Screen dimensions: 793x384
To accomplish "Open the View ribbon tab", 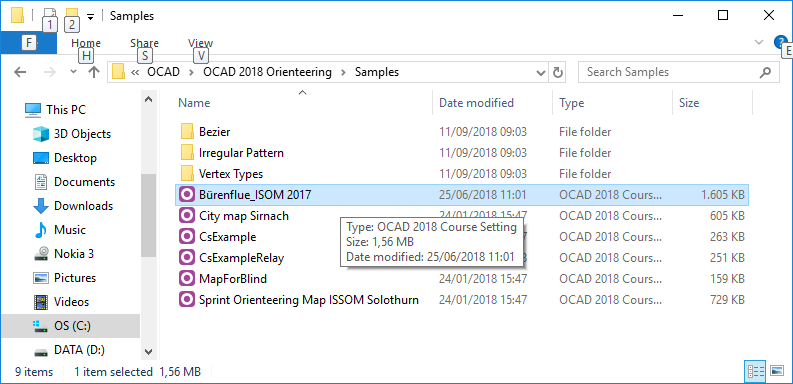I will point(200,43).
